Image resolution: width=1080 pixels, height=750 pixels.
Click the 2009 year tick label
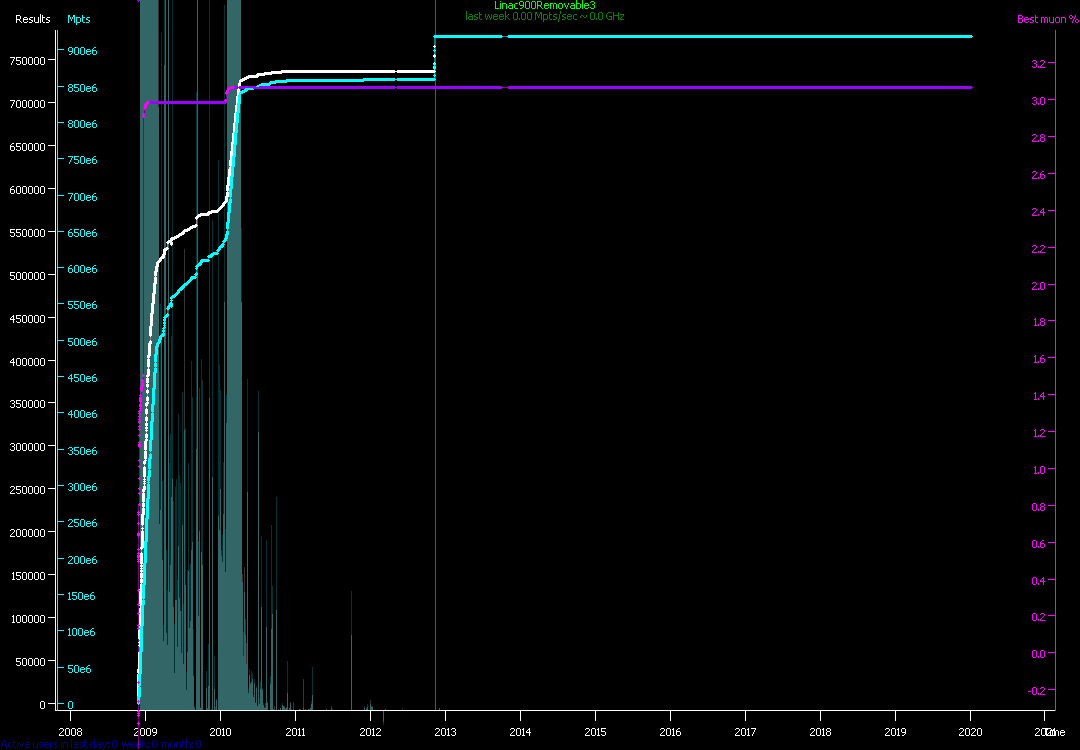(x=145, y=732)
